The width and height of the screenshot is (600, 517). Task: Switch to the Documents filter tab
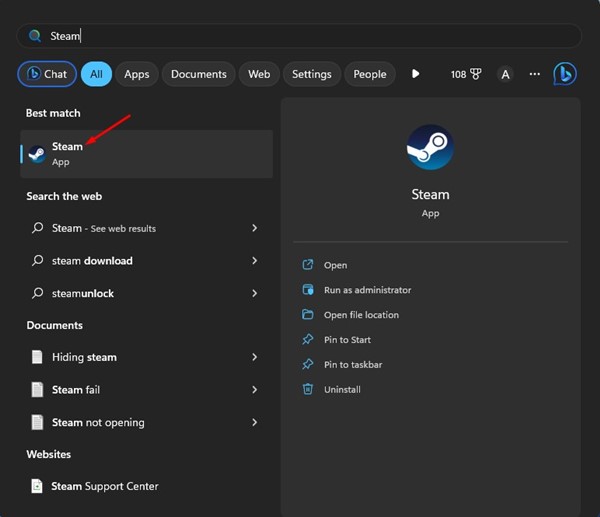point(198,74)
